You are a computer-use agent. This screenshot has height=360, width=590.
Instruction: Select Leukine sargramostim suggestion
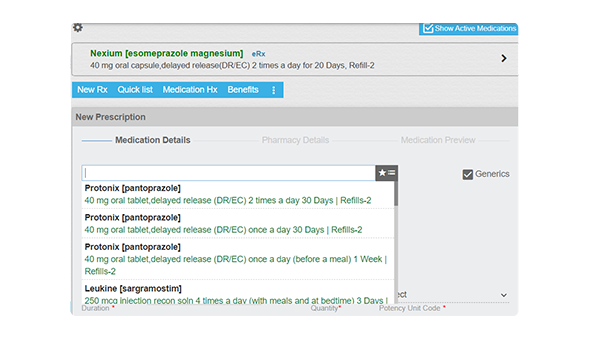(x=238, y=293)
